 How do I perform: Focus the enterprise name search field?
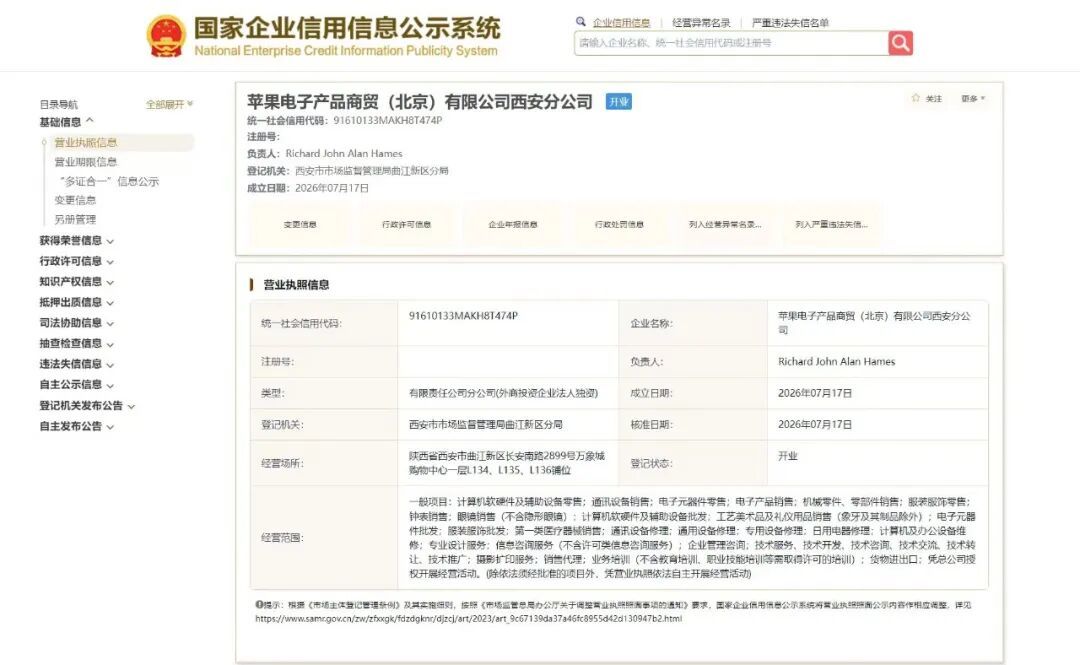731,43
